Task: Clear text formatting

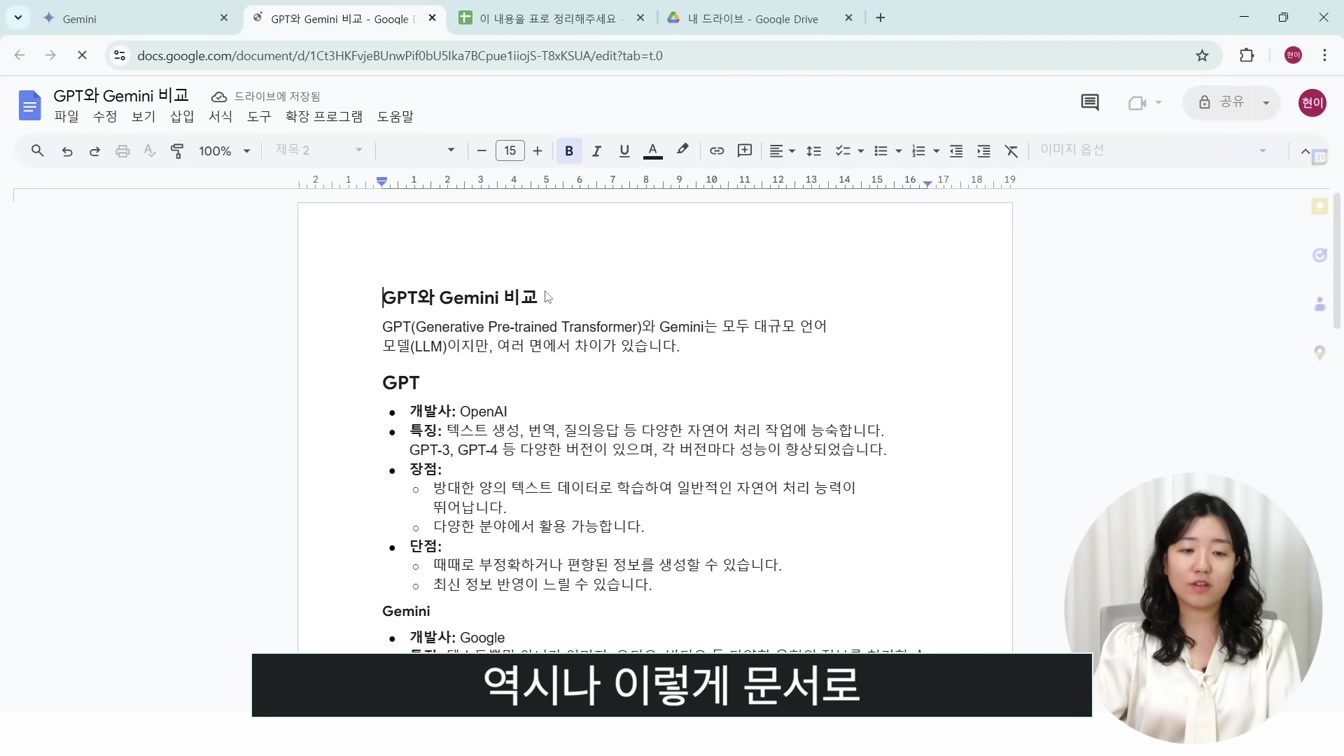Action: click(x=1012, y=151)
